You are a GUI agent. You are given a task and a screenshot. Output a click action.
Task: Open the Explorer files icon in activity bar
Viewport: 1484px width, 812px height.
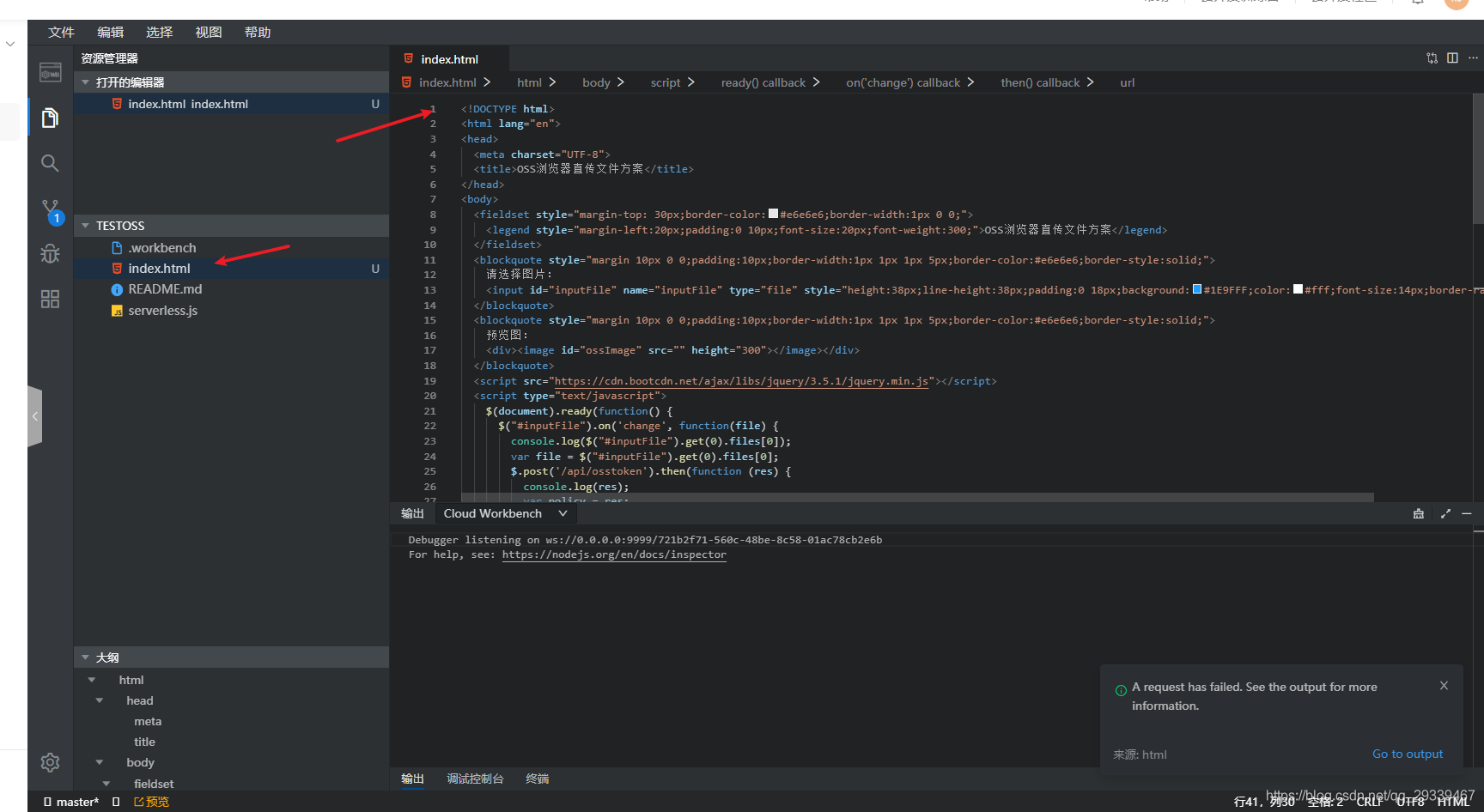tap(50, 118)
